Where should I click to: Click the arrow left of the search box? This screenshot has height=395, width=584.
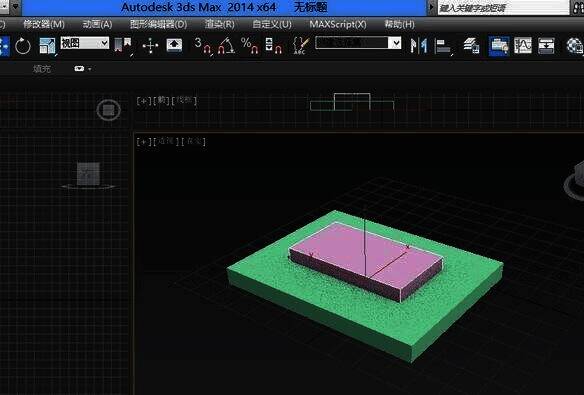pos(431,7)
